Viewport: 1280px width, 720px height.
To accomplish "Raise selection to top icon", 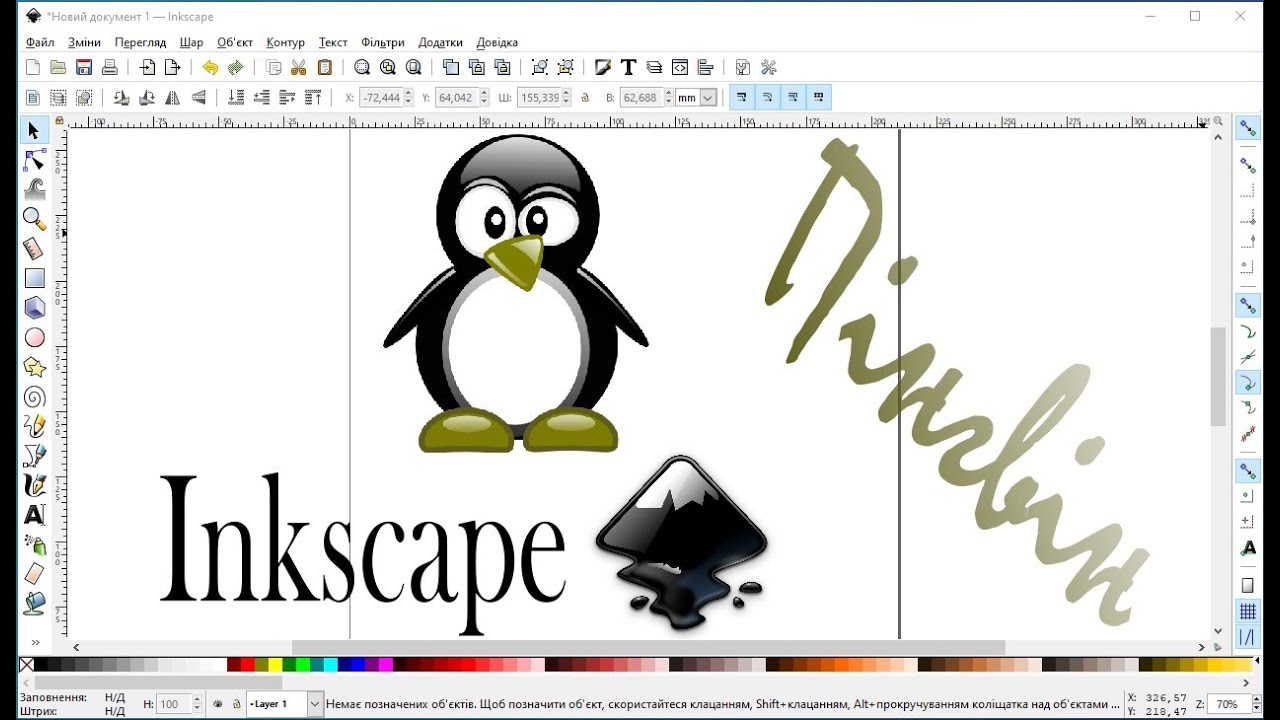I will (x=313, y=97).
